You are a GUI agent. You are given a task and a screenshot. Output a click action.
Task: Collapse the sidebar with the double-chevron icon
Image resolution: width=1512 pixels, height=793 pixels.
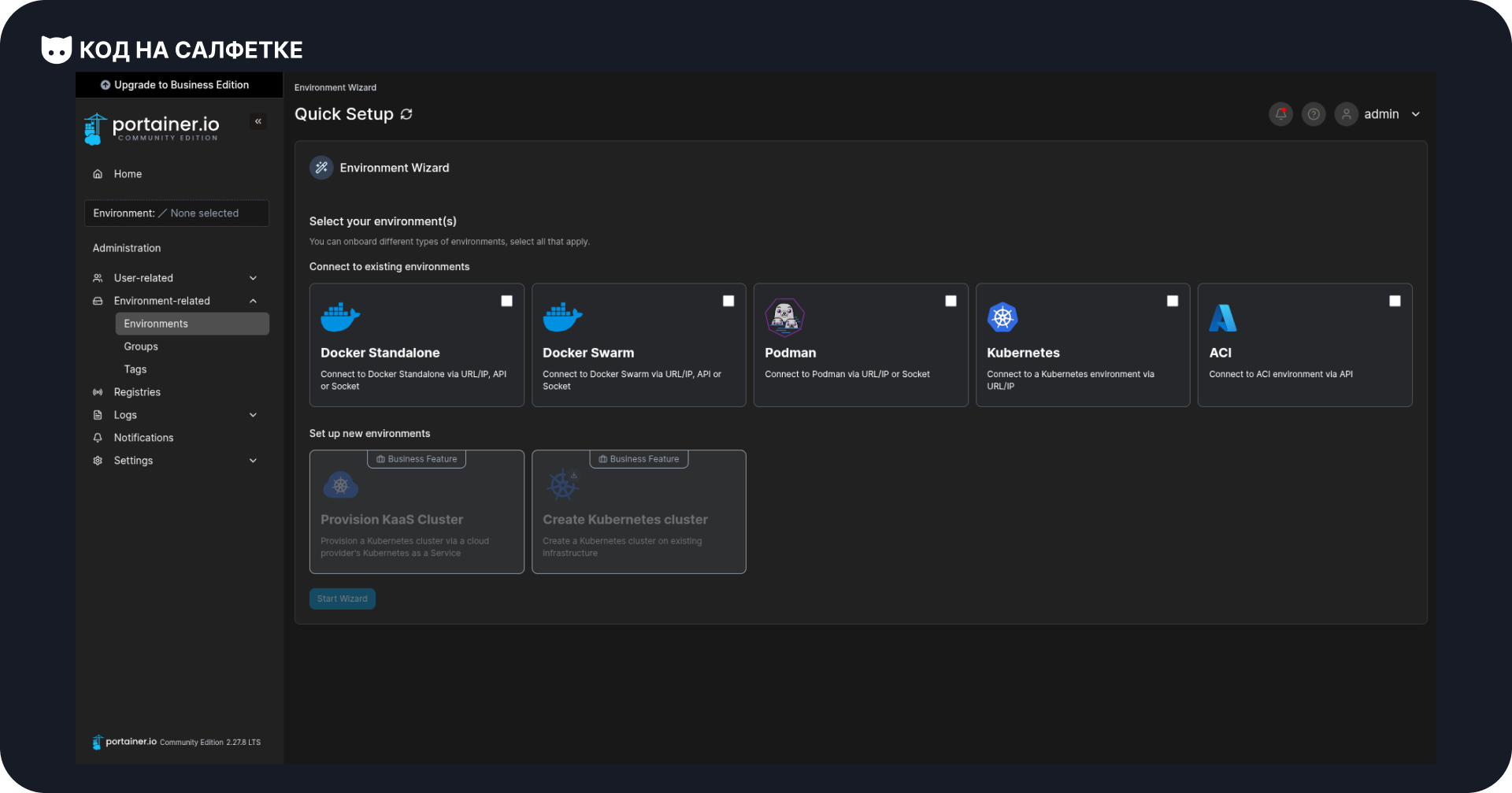258,121
